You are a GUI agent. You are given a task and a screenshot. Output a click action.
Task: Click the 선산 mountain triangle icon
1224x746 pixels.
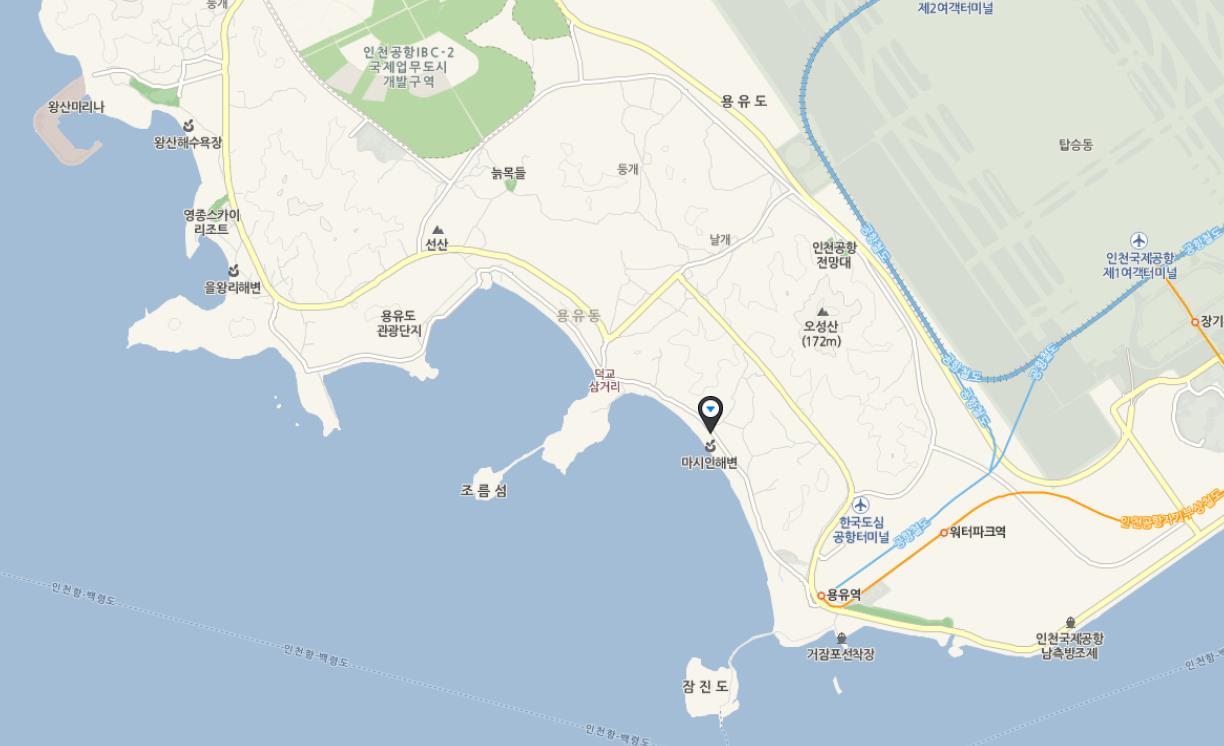click(437, 230)
